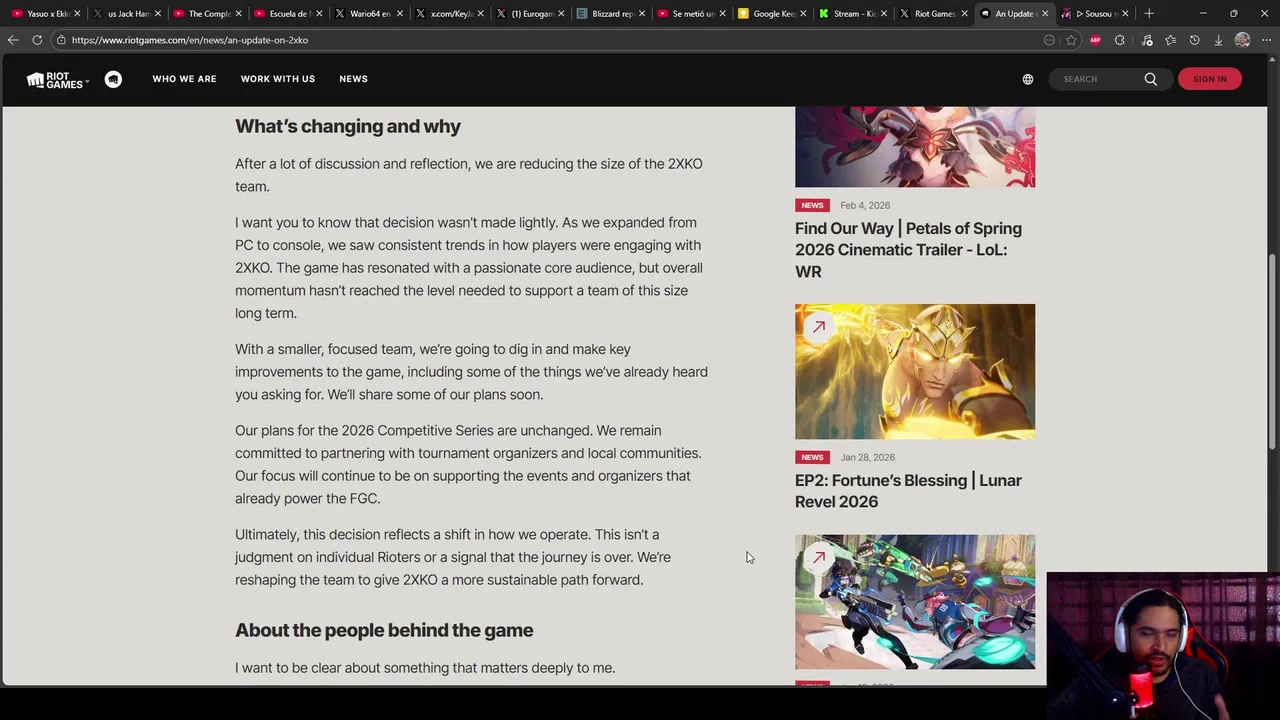The width and height of the screenshot is (1280, 720).
Task: Open the Petals of Spring top thumbnail
Action: coord(915,147)
